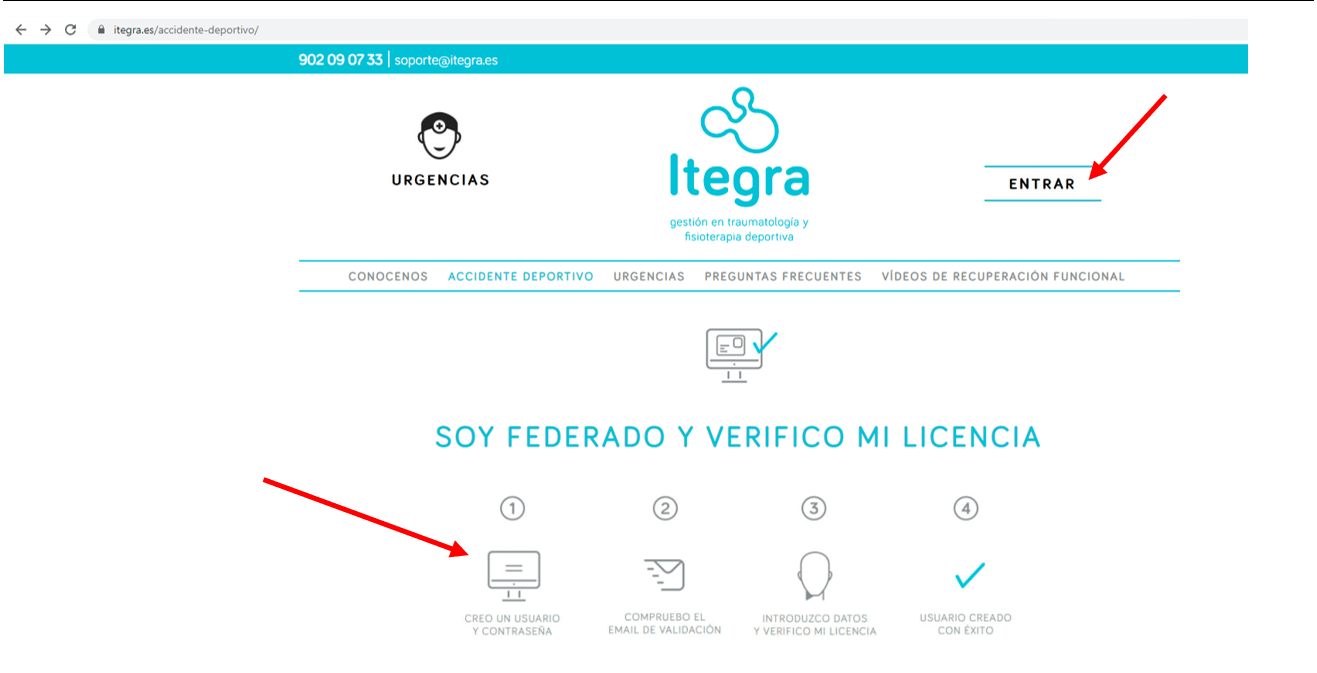The height and width of the screenshot is (673, 1317).
Task: Reload the page with the refresh icon
Action: [x=70, y=30]
